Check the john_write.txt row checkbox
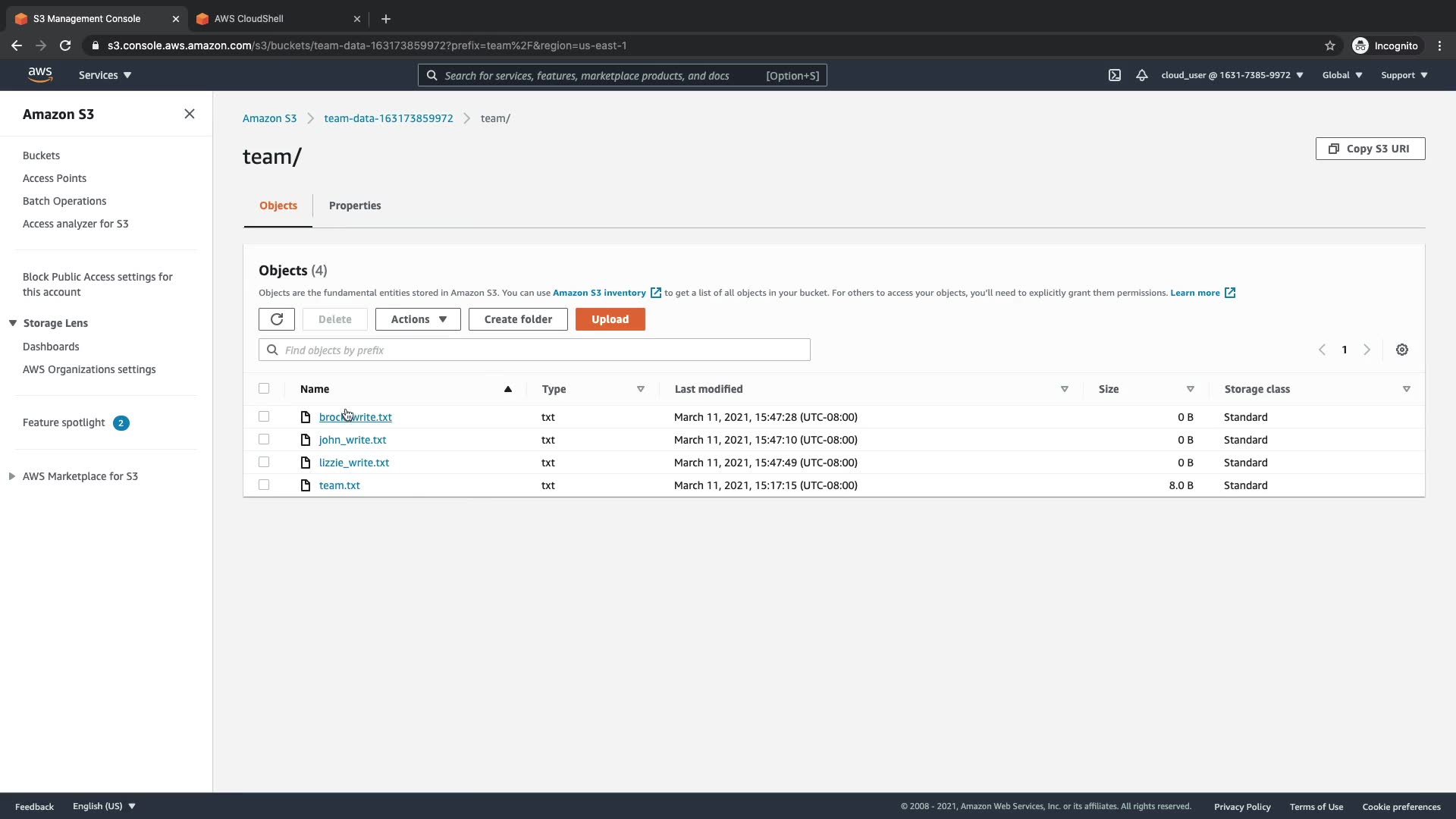 click(x=264, y=439)
